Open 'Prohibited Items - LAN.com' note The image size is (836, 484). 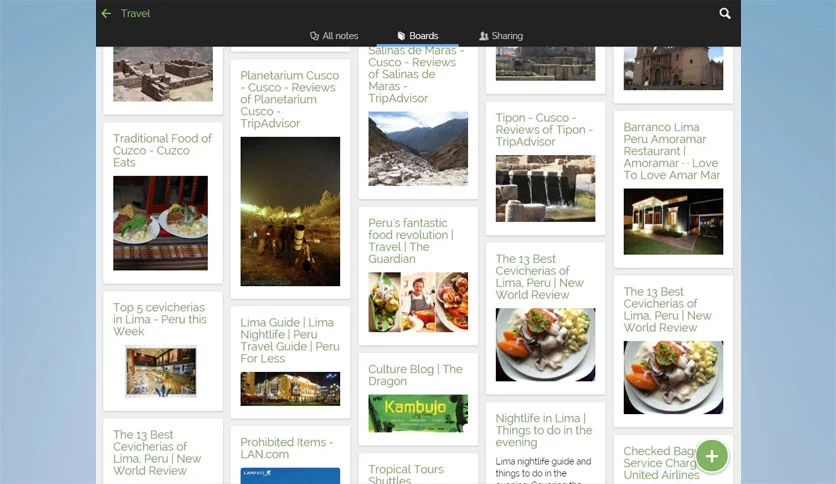coord(286,448)
